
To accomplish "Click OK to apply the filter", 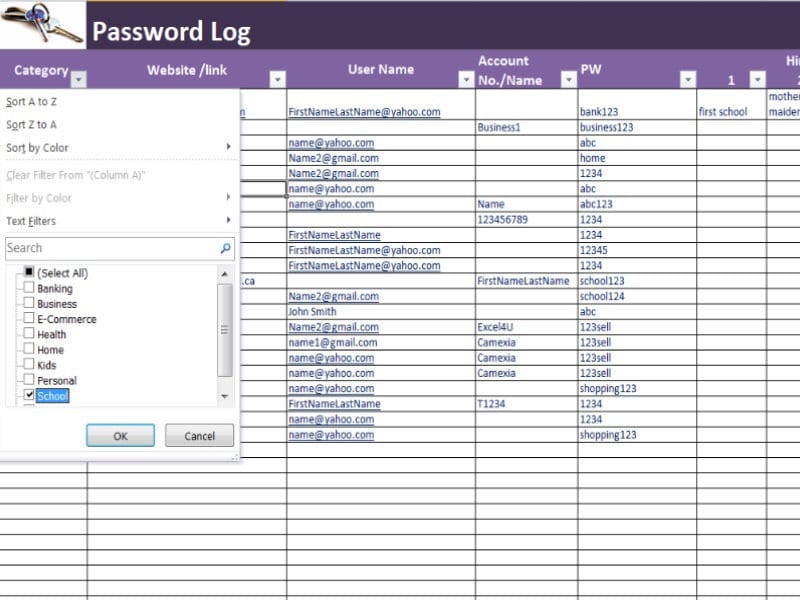I will point(120,435).
